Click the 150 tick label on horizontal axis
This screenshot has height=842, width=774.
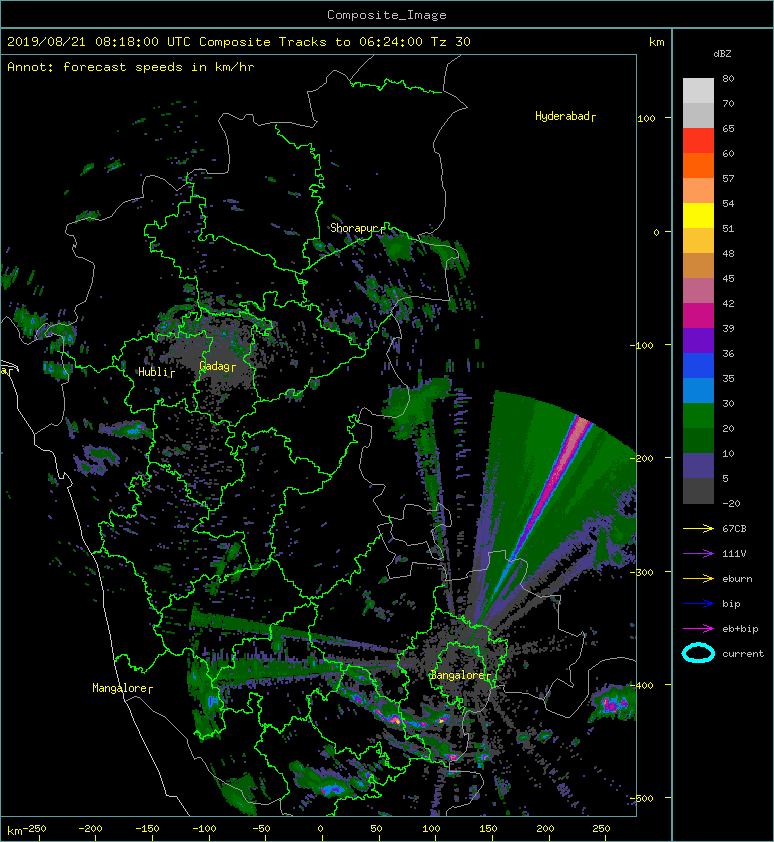tap(488, 829)
